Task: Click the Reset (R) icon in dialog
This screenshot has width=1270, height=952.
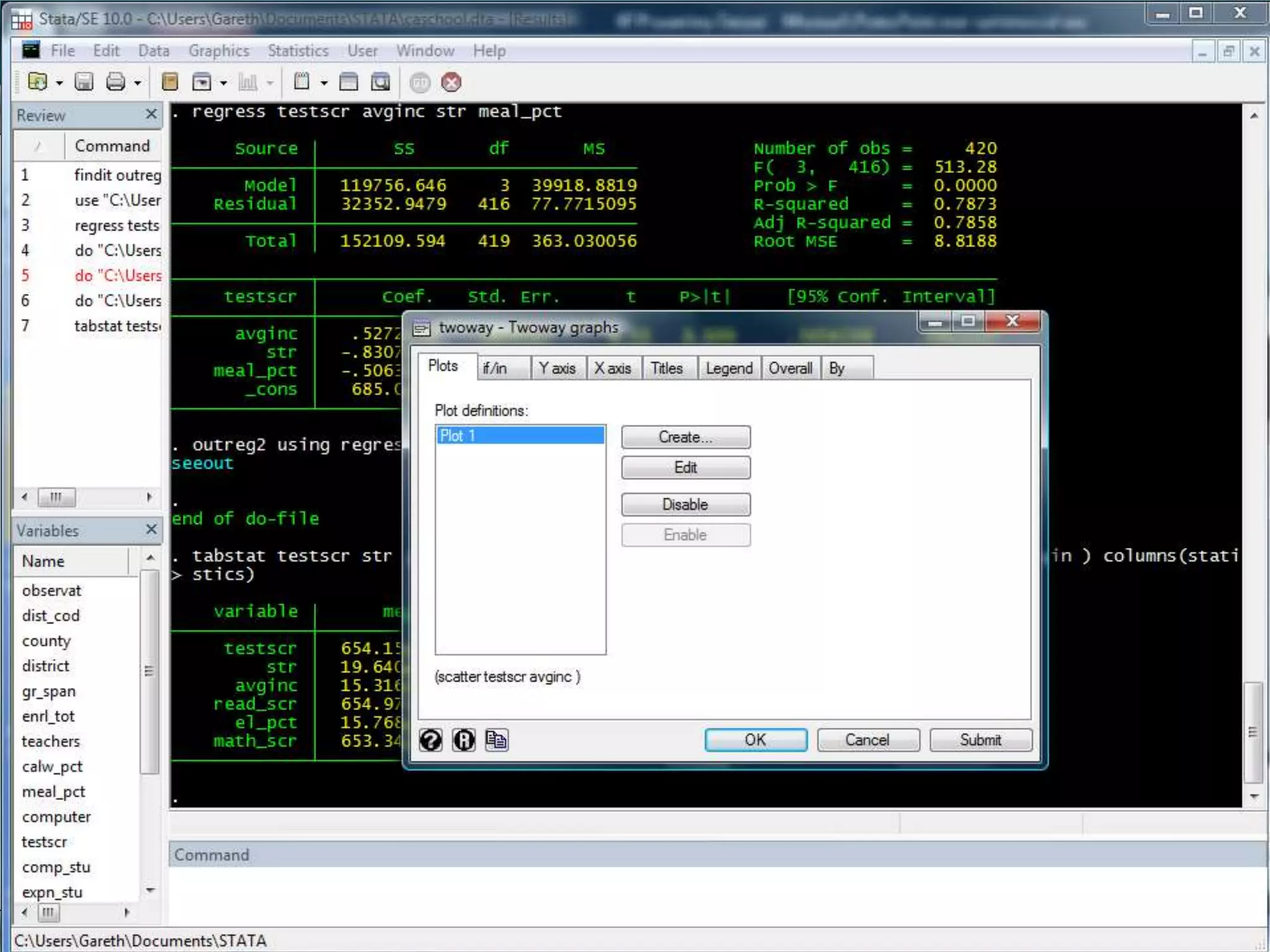Action: [x=464, y=739]
